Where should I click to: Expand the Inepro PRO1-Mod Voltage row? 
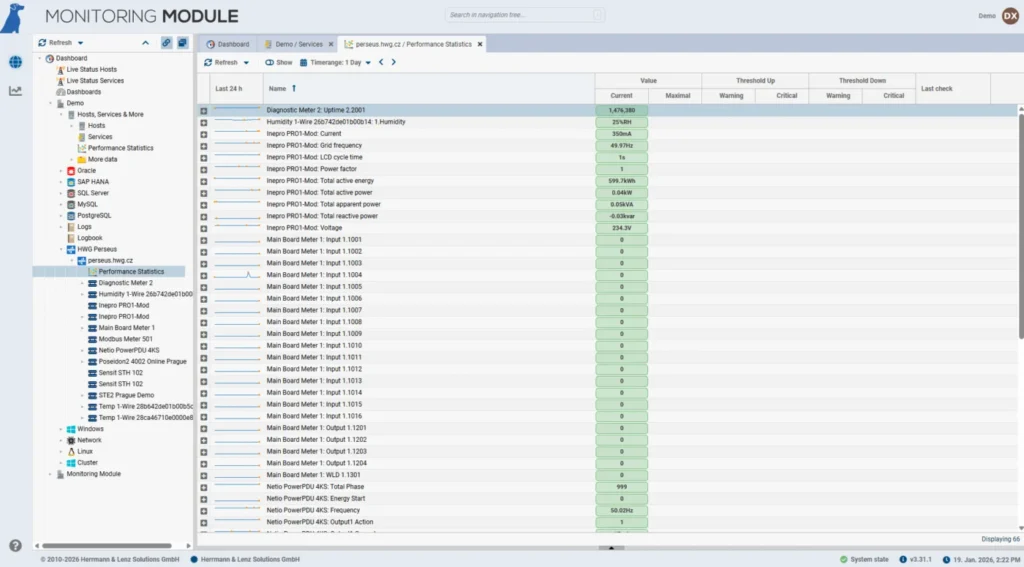[x=204, y=228]
